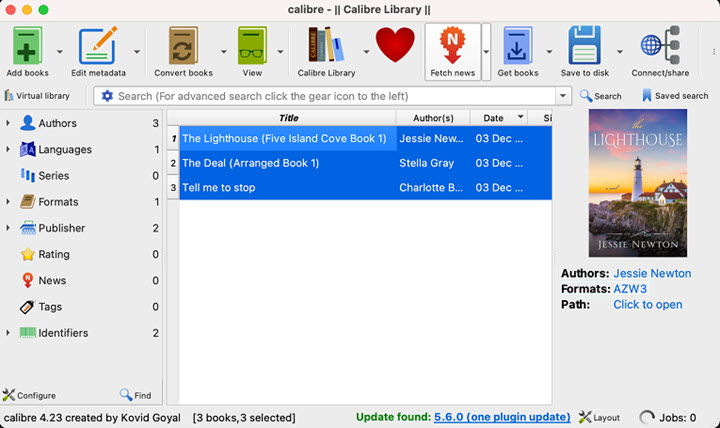Viewport: 720px width, 428px height.
Task: Click the Charlotte B... author cell
Action: tap(431, 187)
